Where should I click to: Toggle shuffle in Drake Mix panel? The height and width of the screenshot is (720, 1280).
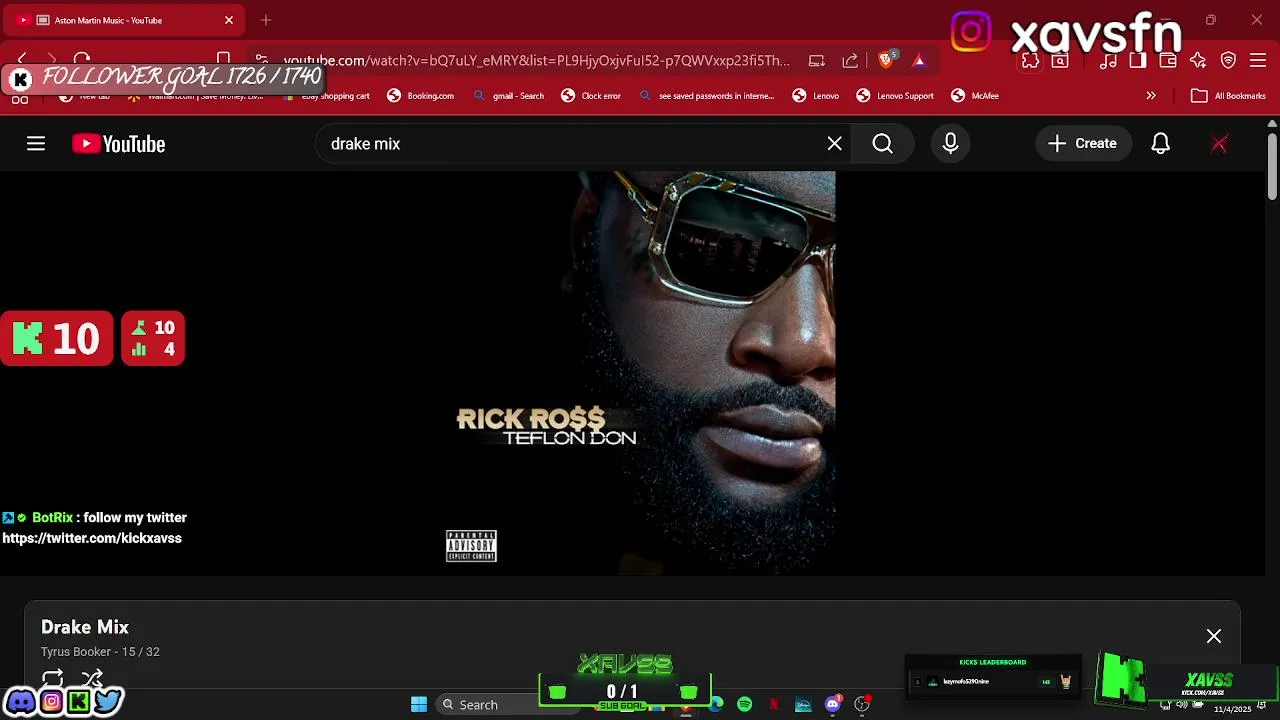pyautogui.click(x=92, y=678)
